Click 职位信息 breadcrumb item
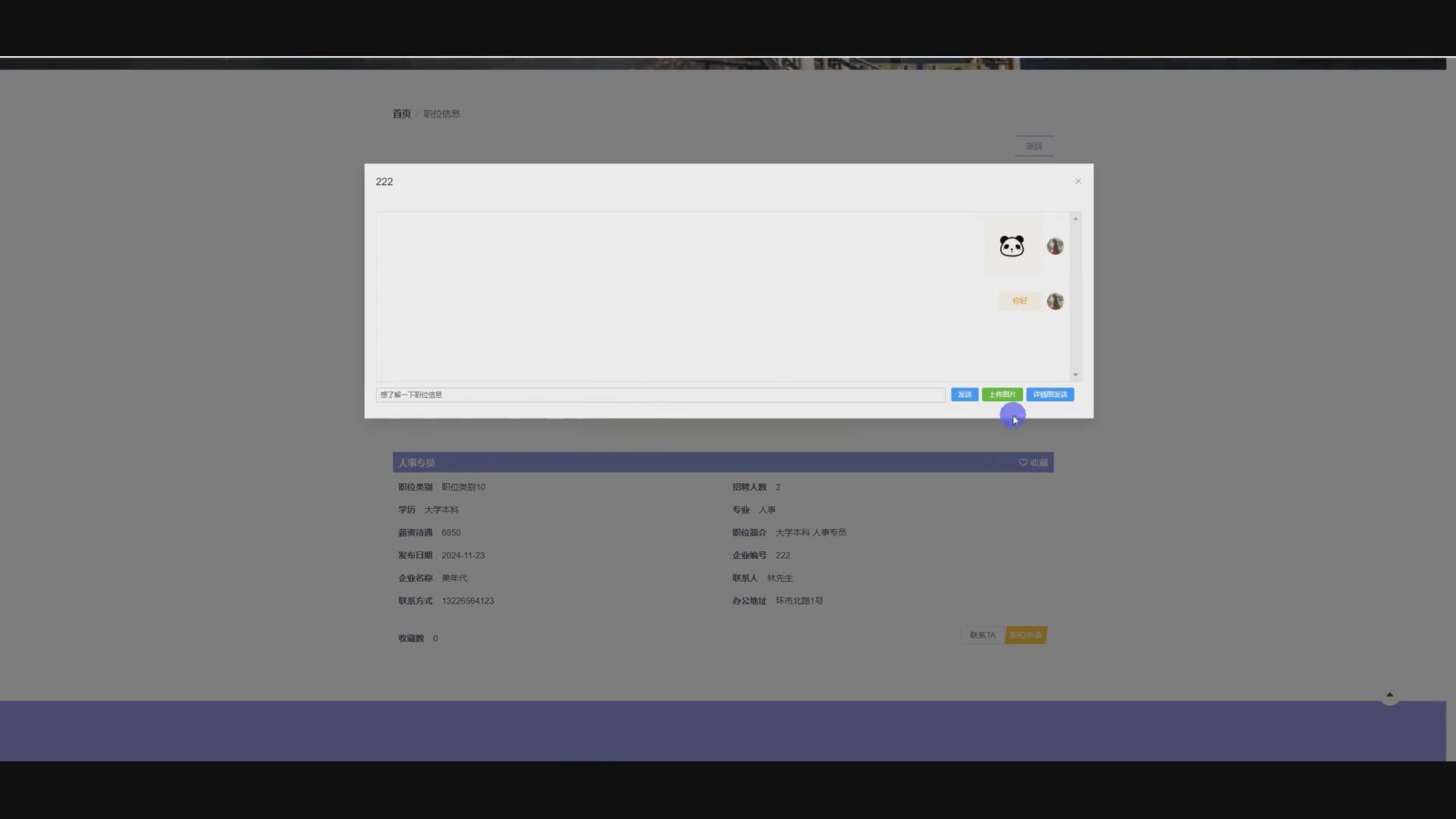This screenshot has height=819, width=1456. (441, 114)
